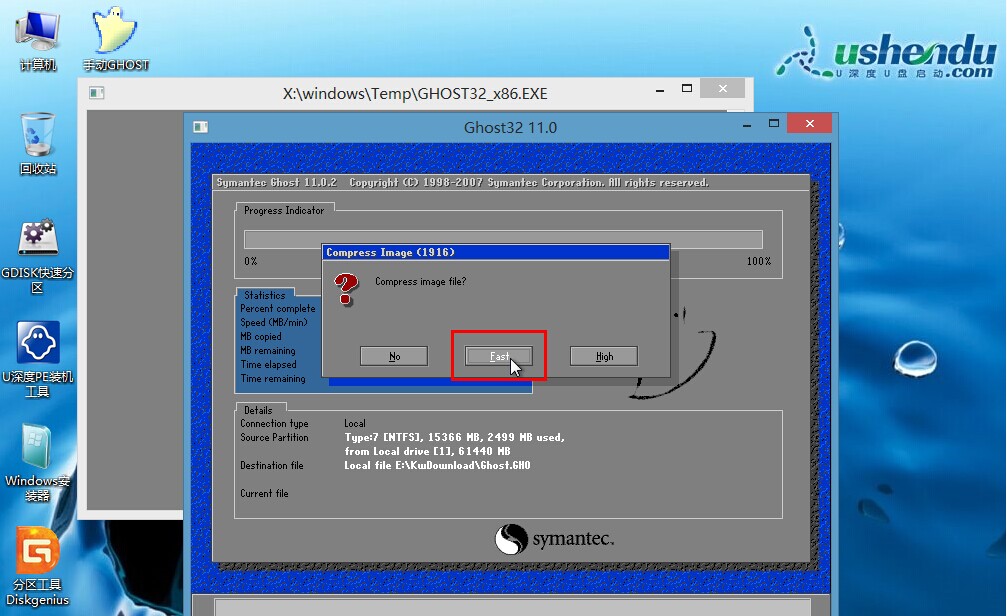The width and height of the screenshot is (1007, 616).
Task: Click the 'Statistics' group heading
Action: [x=264, y=295]
